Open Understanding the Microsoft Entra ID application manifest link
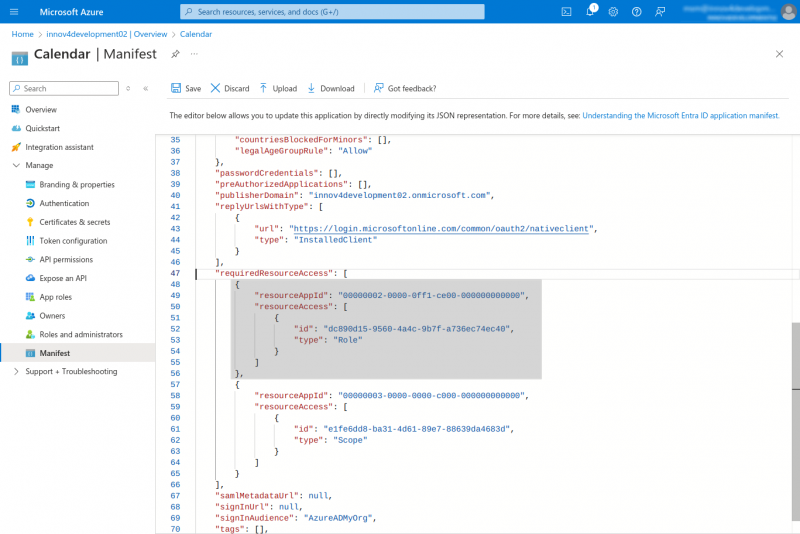 coord(681,116)
